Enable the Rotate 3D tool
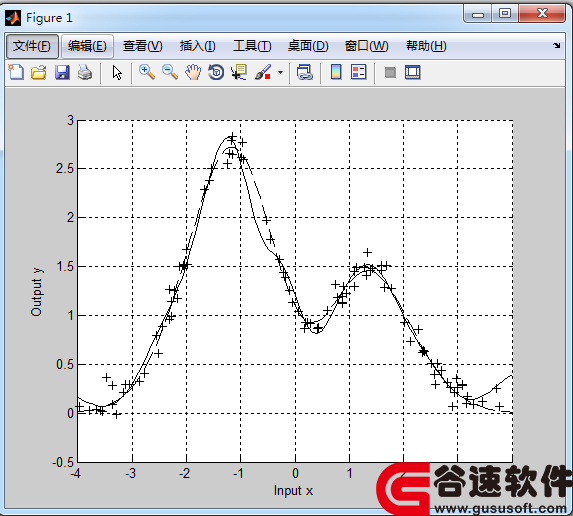The width and height of the screenshot is (573, 516). [x=216, y=72]
